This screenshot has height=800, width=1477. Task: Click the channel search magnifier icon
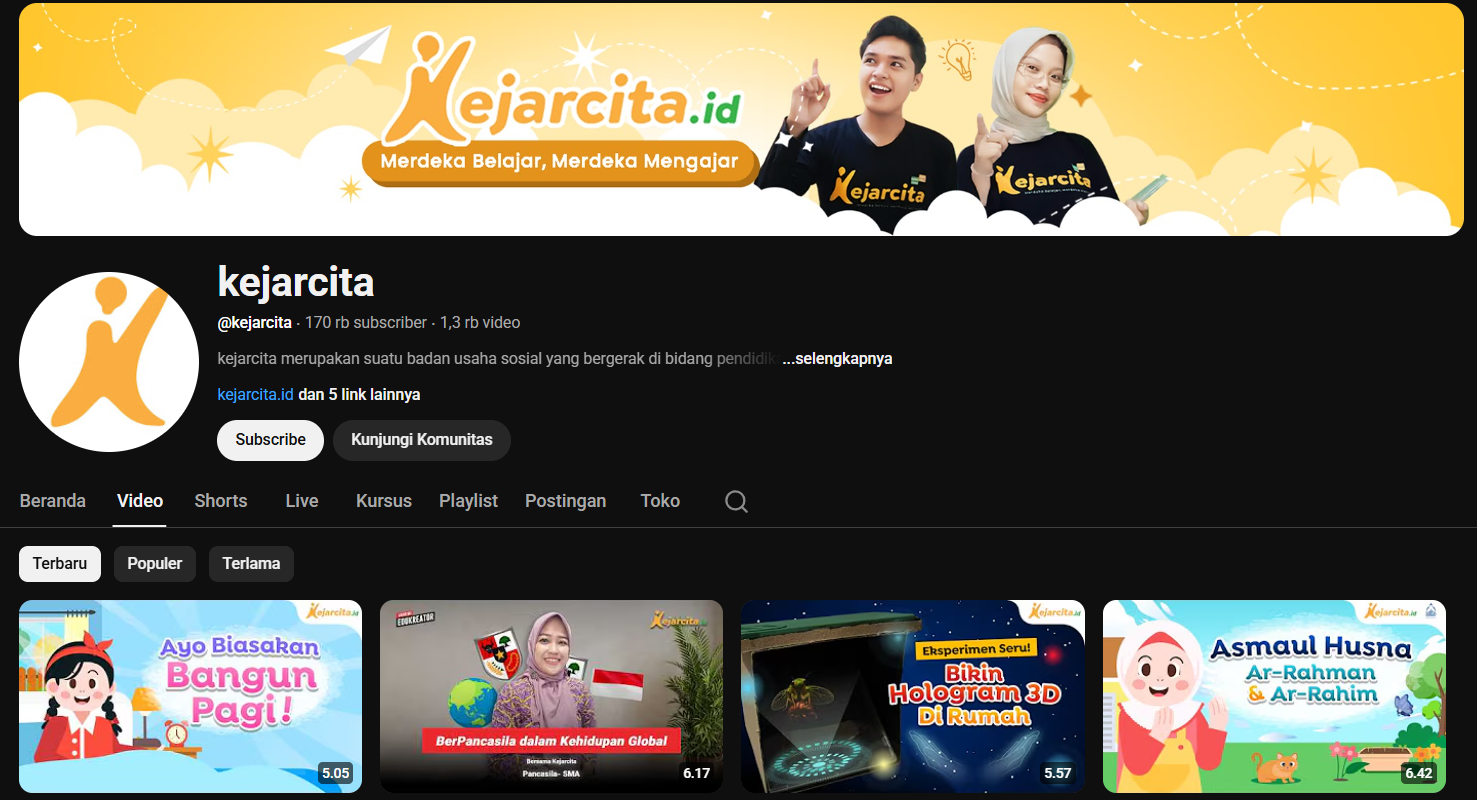[736, 502]
